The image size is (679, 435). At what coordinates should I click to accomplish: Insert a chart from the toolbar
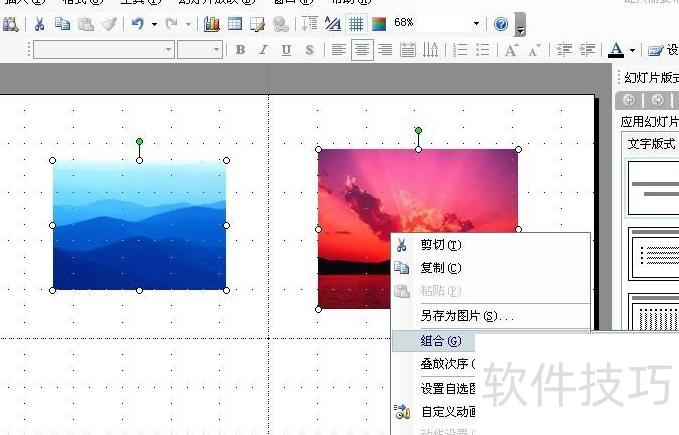click(212, 24)
